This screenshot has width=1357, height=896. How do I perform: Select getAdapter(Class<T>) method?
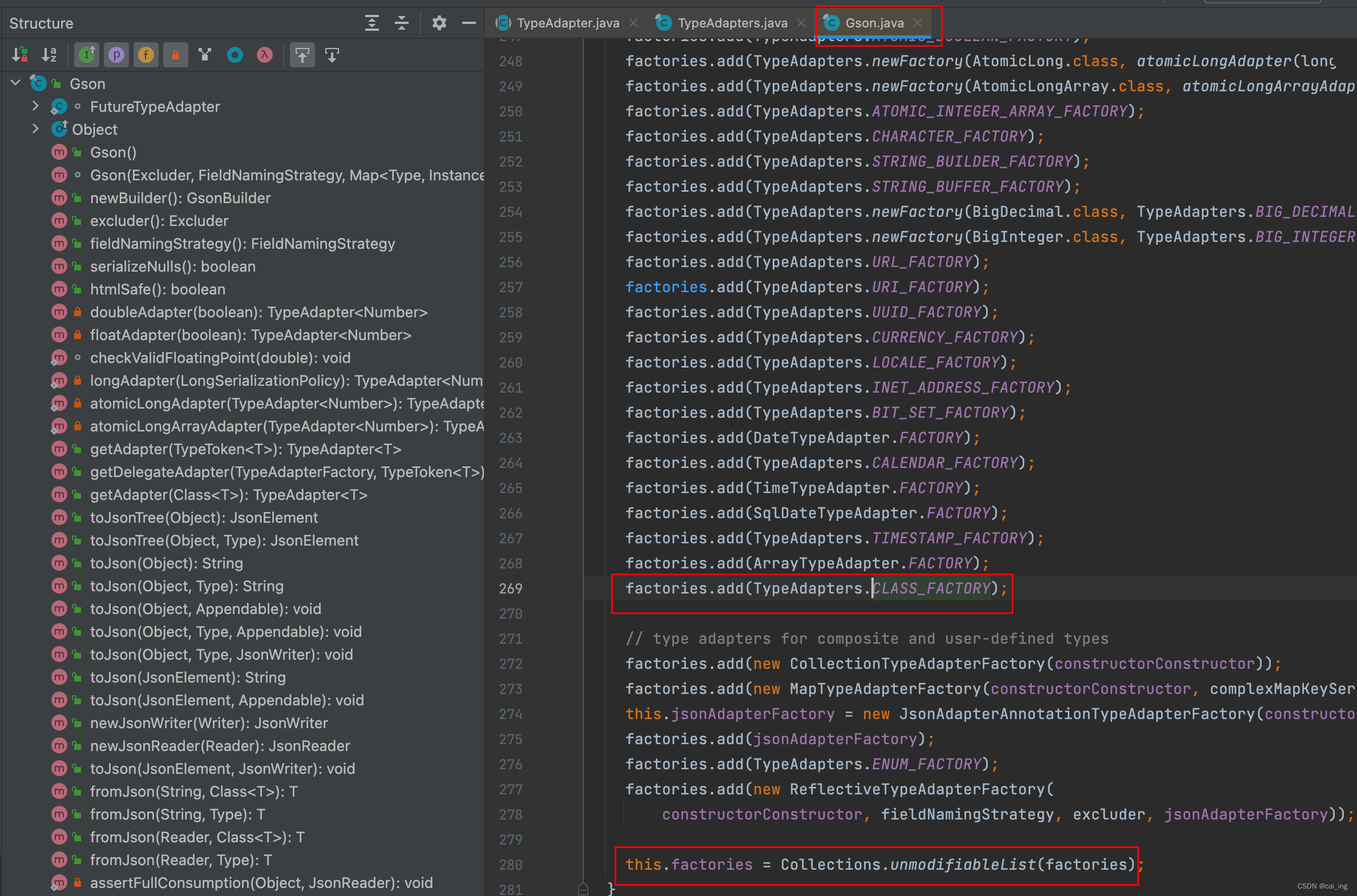(229, 495)
